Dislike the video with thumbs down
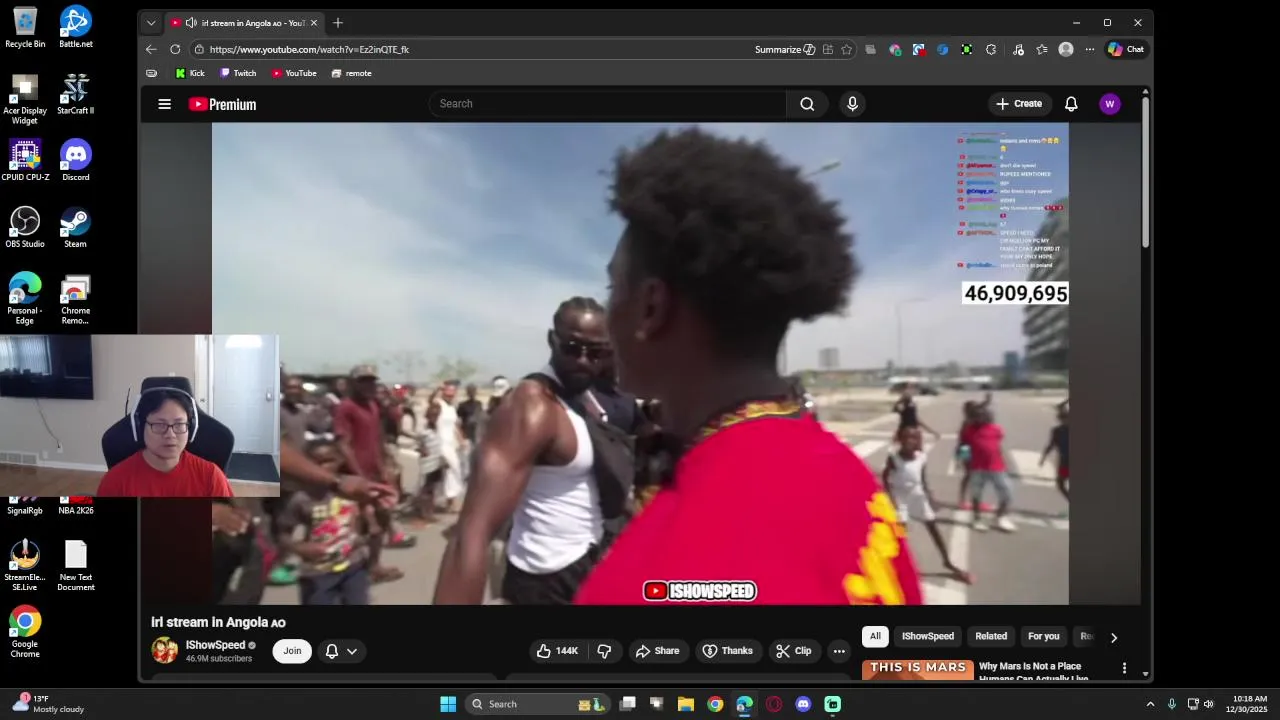 604,651
